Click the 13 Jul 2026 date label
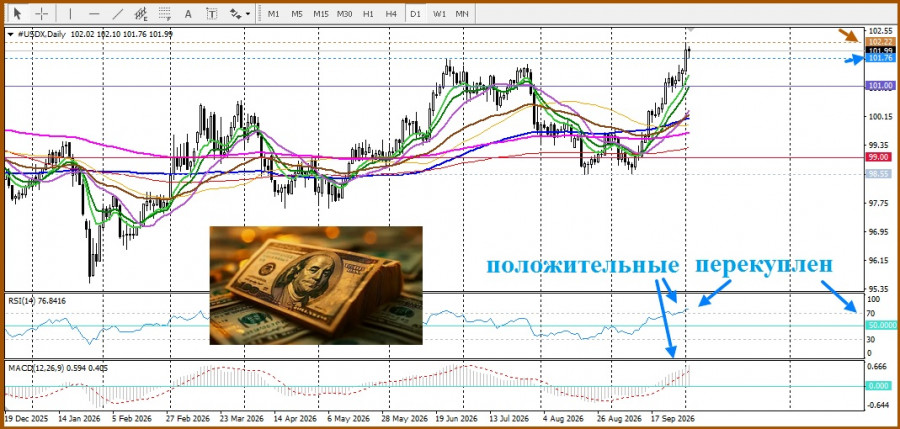Viewport: 900px width, 429px height. point(510,419)
